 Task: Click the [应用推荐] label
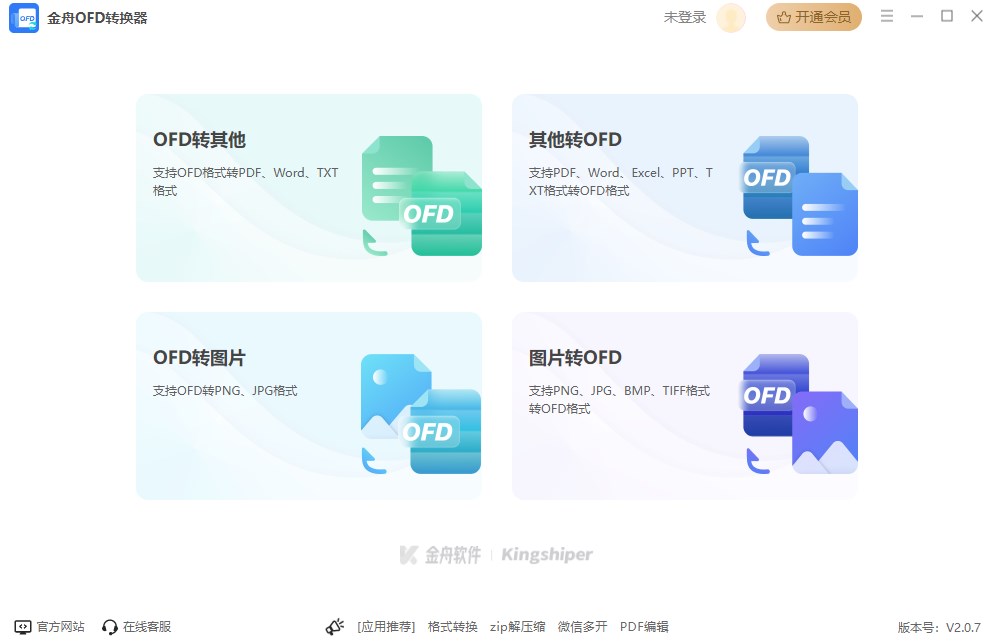(386, 627)
